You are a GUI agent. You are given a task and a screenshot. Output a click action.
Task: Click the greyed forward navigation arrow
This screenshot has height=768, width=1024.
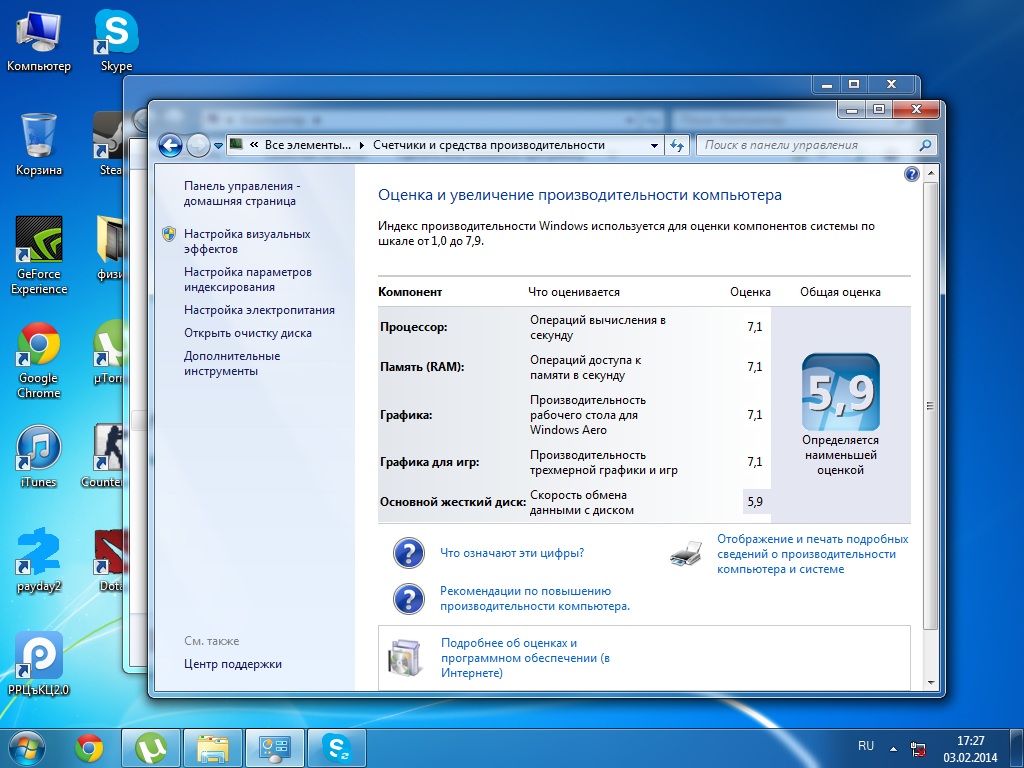(198, 145)
